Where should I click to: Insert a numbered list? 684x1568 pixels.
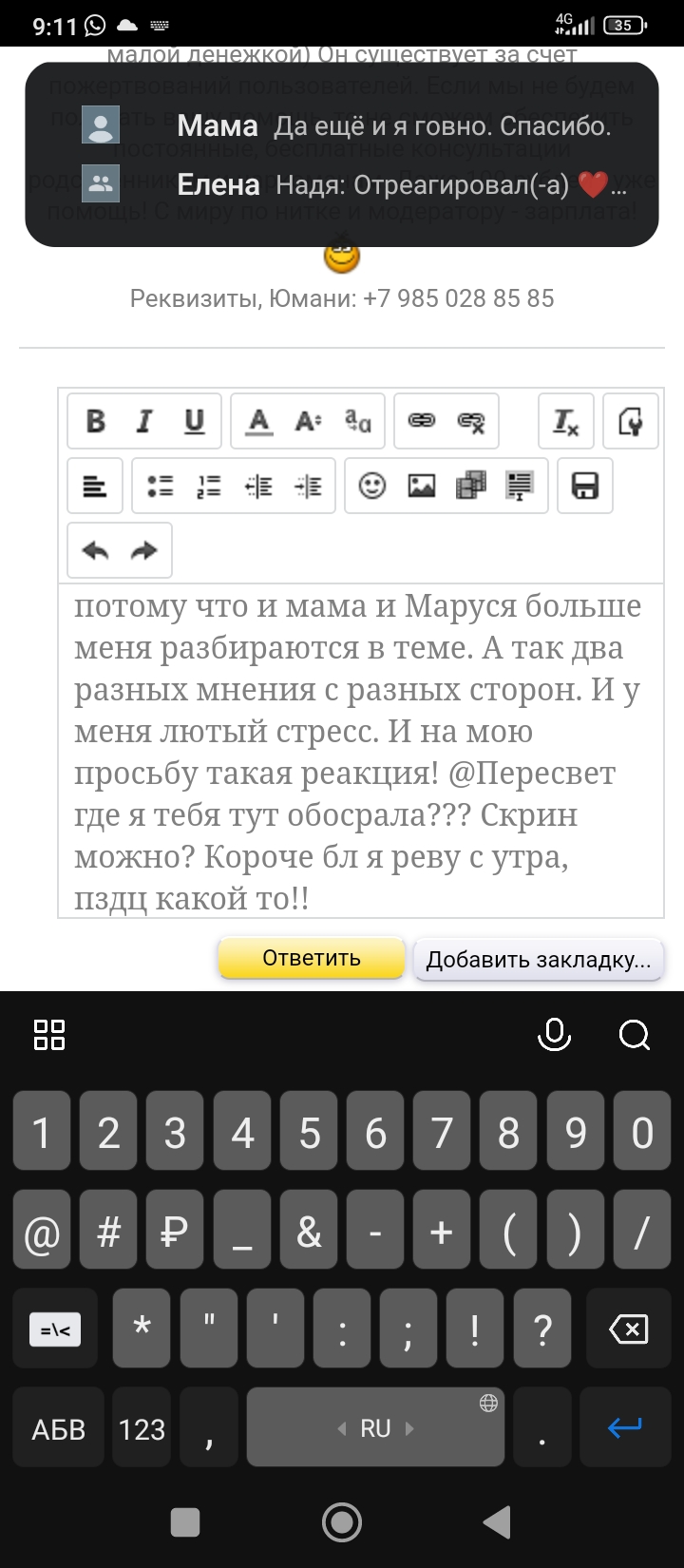click(209, 487)
